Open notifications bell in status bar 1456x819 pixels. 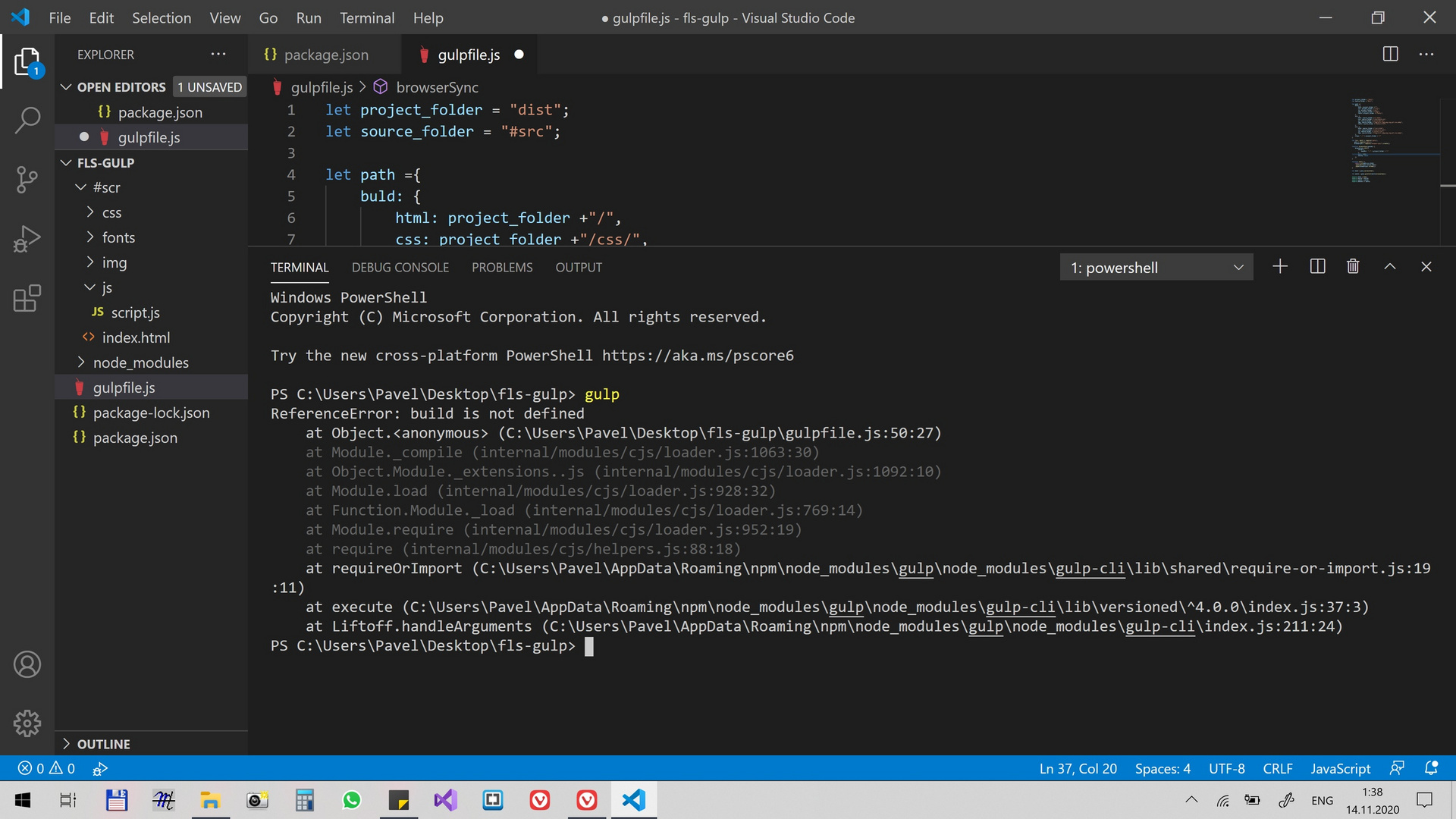(x=1431, y=768)
